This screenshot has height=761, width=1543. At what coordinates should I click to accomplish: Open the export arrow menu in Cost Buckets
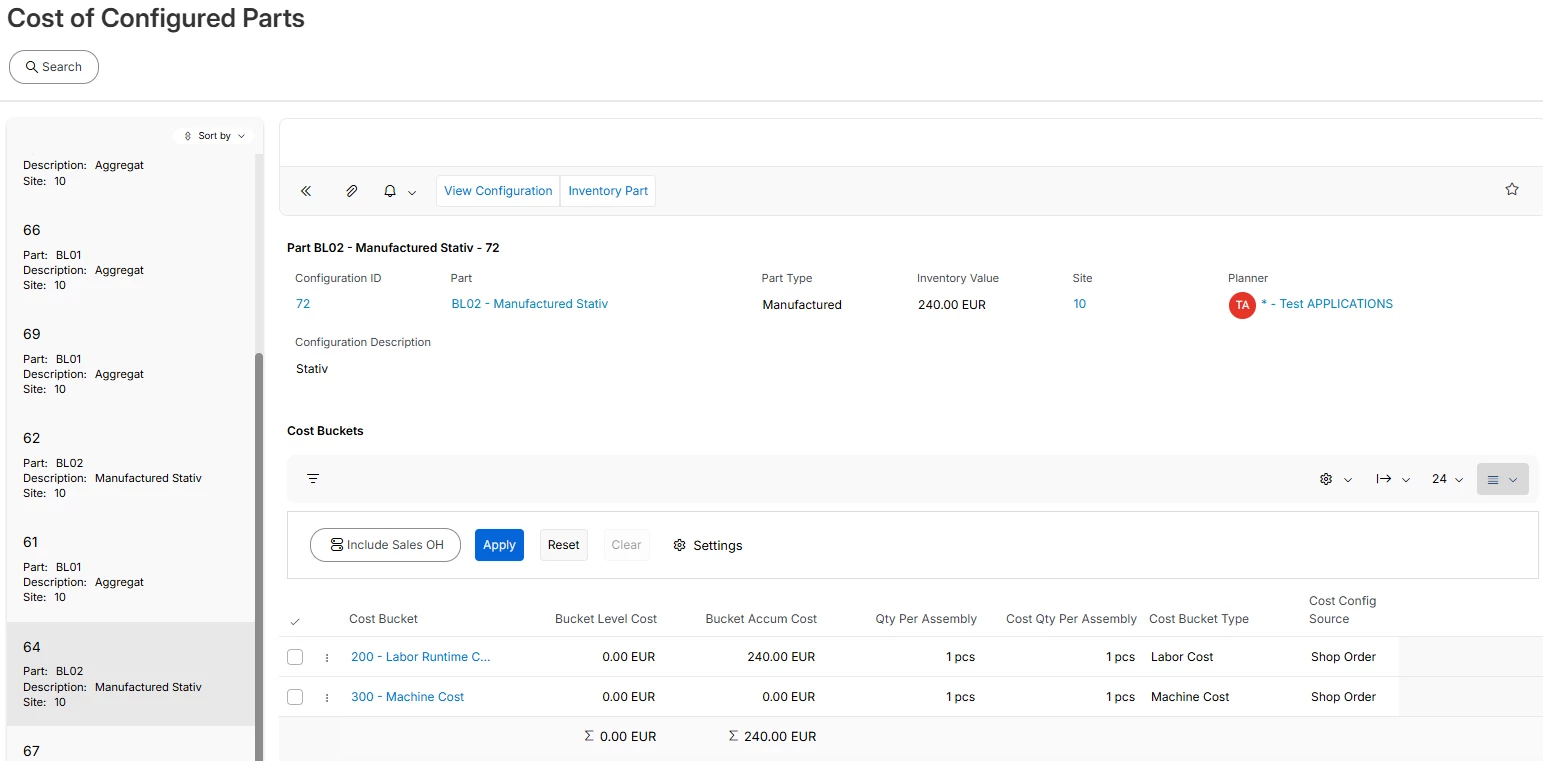1393,479
